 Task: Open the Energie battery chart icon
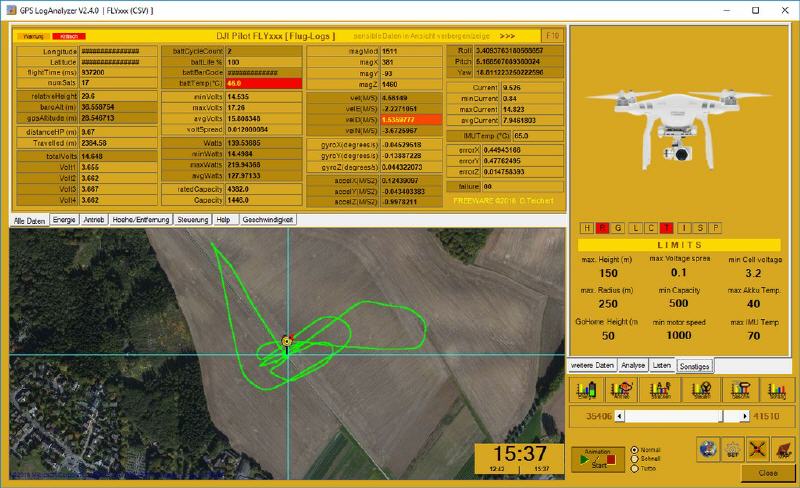pyautogui.click(x=587, y=390)
